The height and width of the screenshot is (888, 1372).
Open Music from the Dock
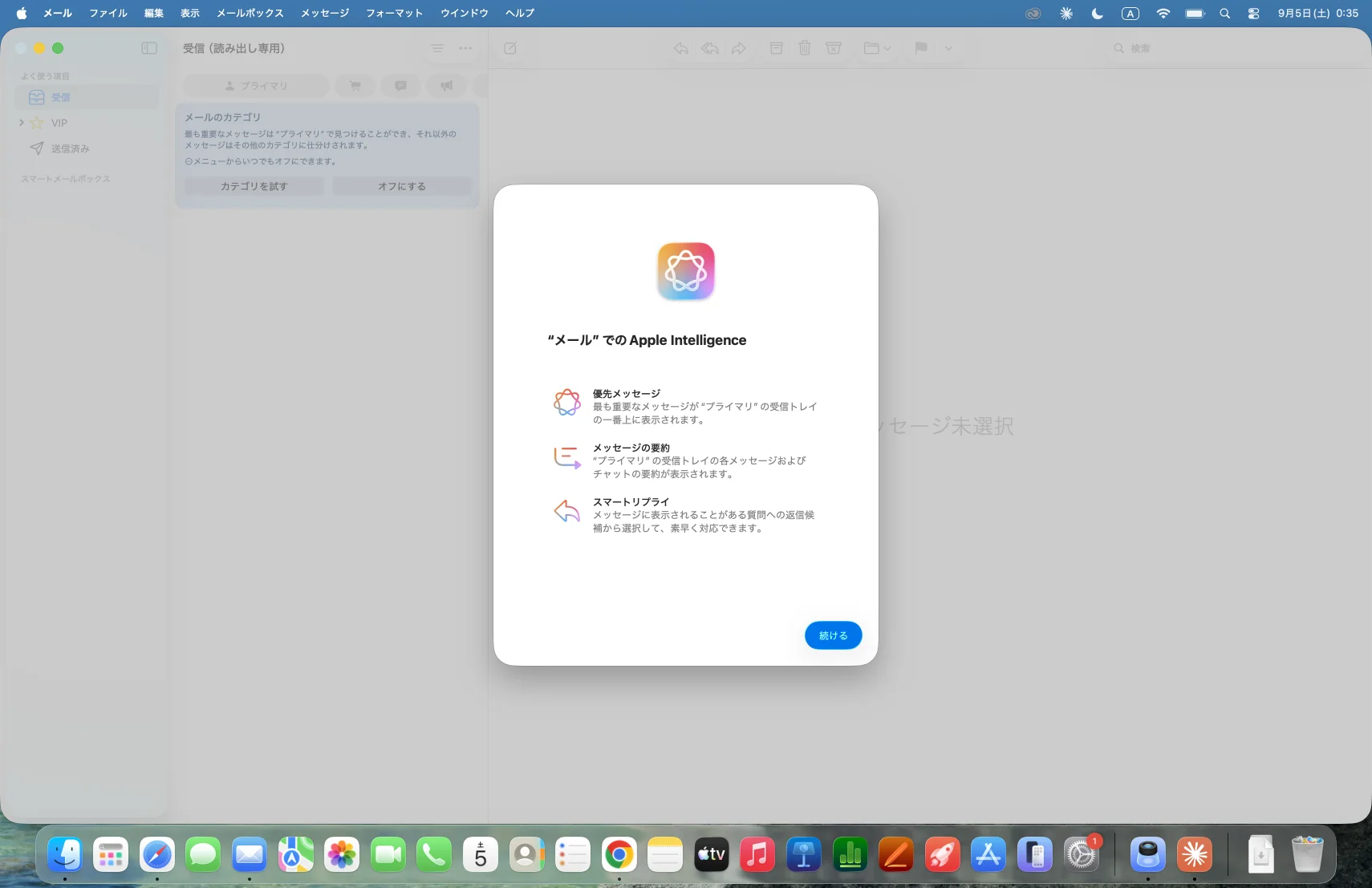(x=757, y=854)
